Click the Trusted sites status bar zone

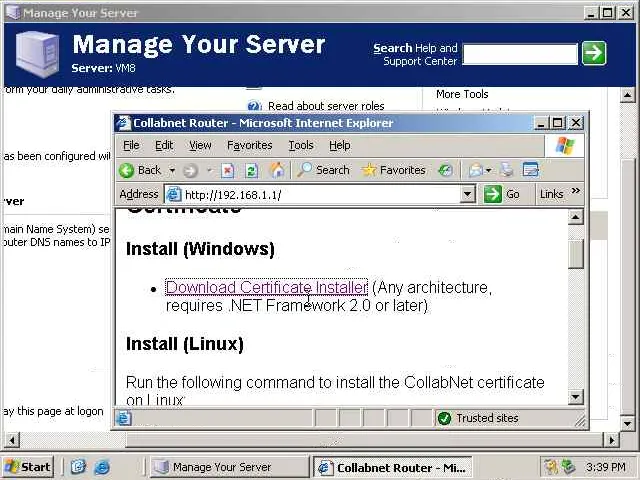[477, 418]
